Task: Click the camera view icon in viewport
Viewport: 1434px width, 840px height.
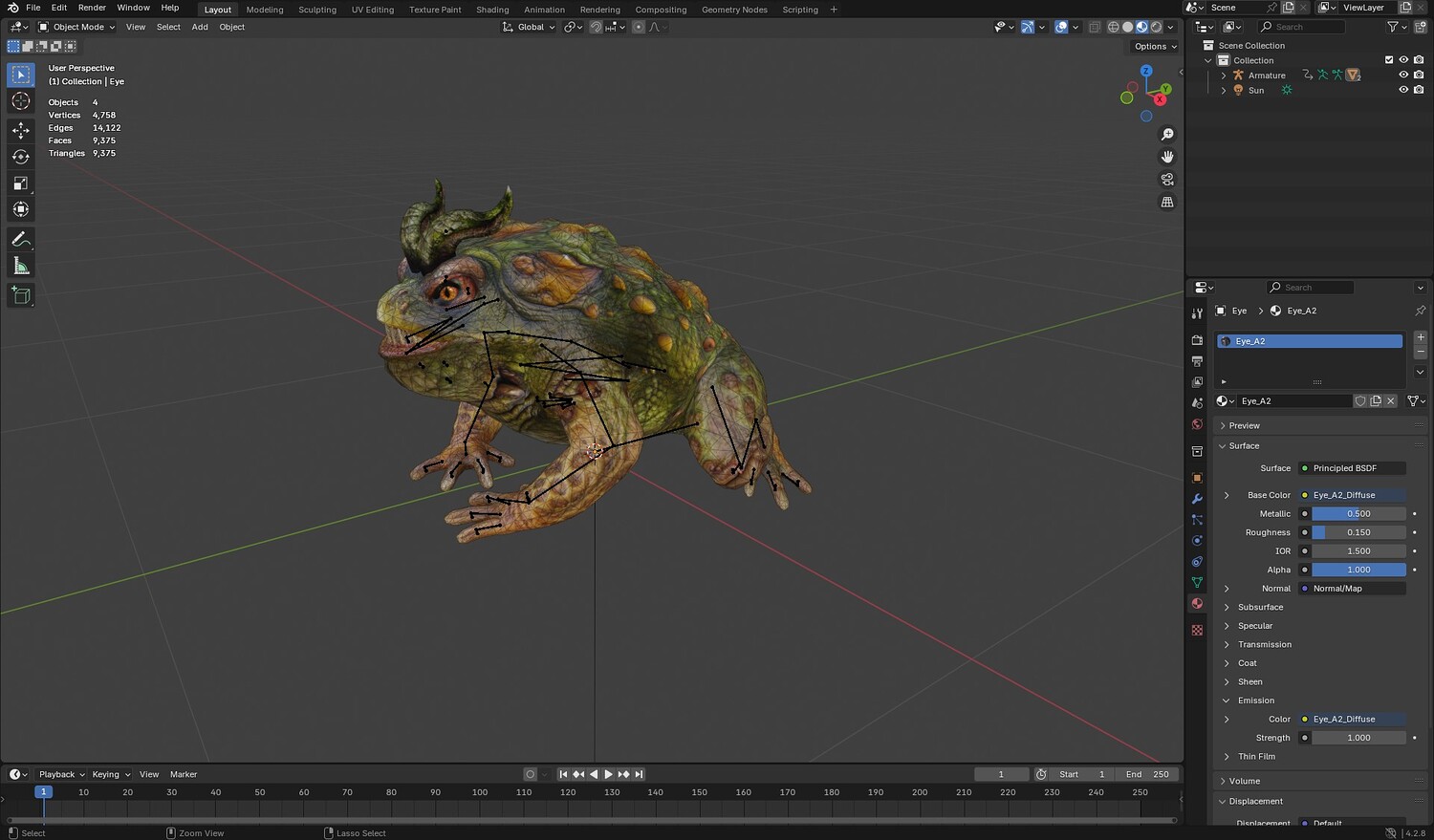Action: tap(1167, 180)
